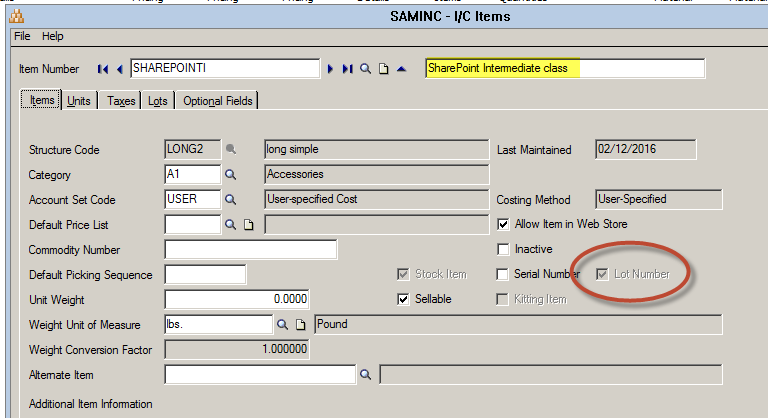Click the Last Maintained date 02/12/2016
Viewport: 768px width, 418px height.
click(x=646, y=149)
